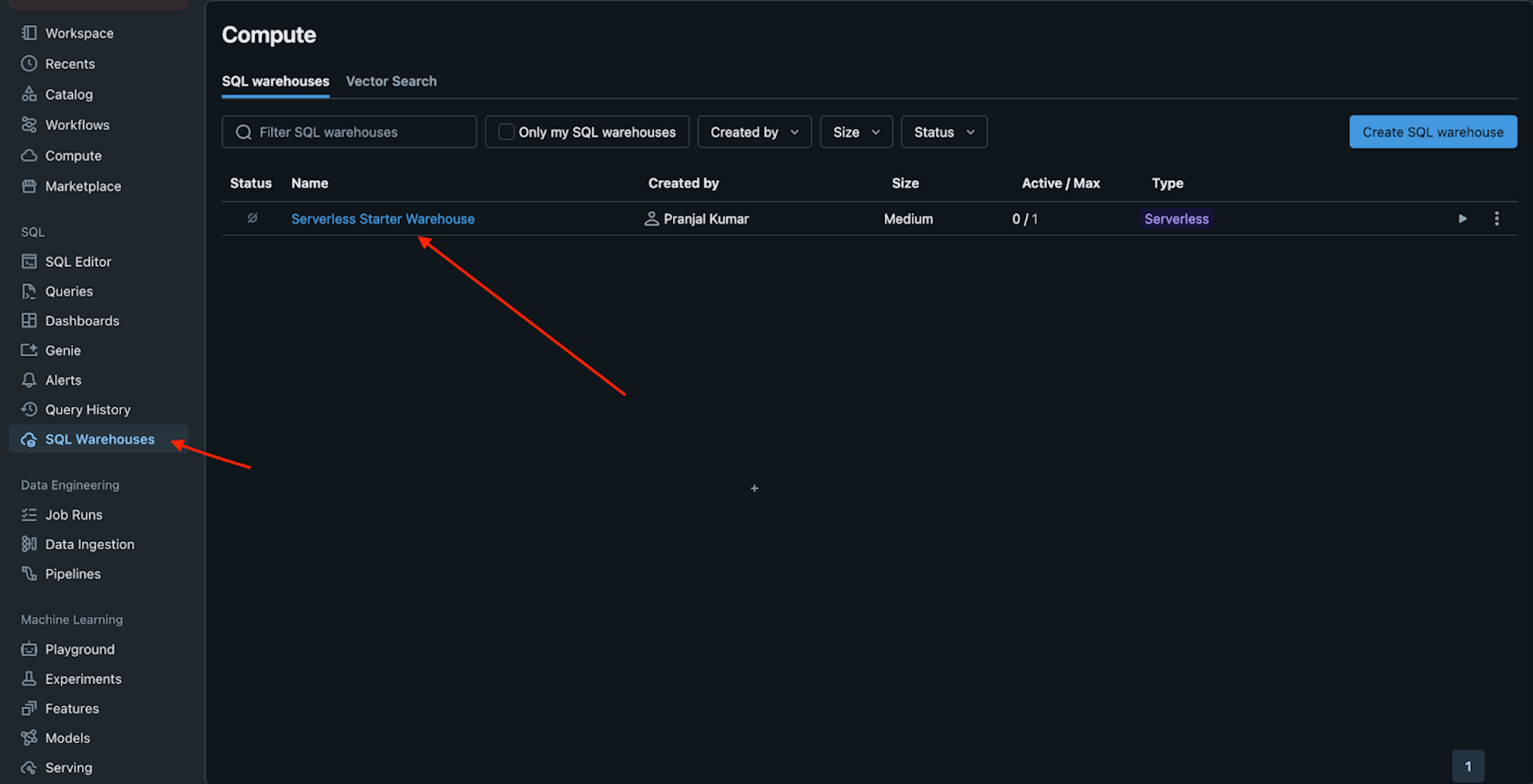Click Create SQL warehouse button
Viewport: 1533px width, 784px height.
pyautogui.click(x=1432, y=132)
